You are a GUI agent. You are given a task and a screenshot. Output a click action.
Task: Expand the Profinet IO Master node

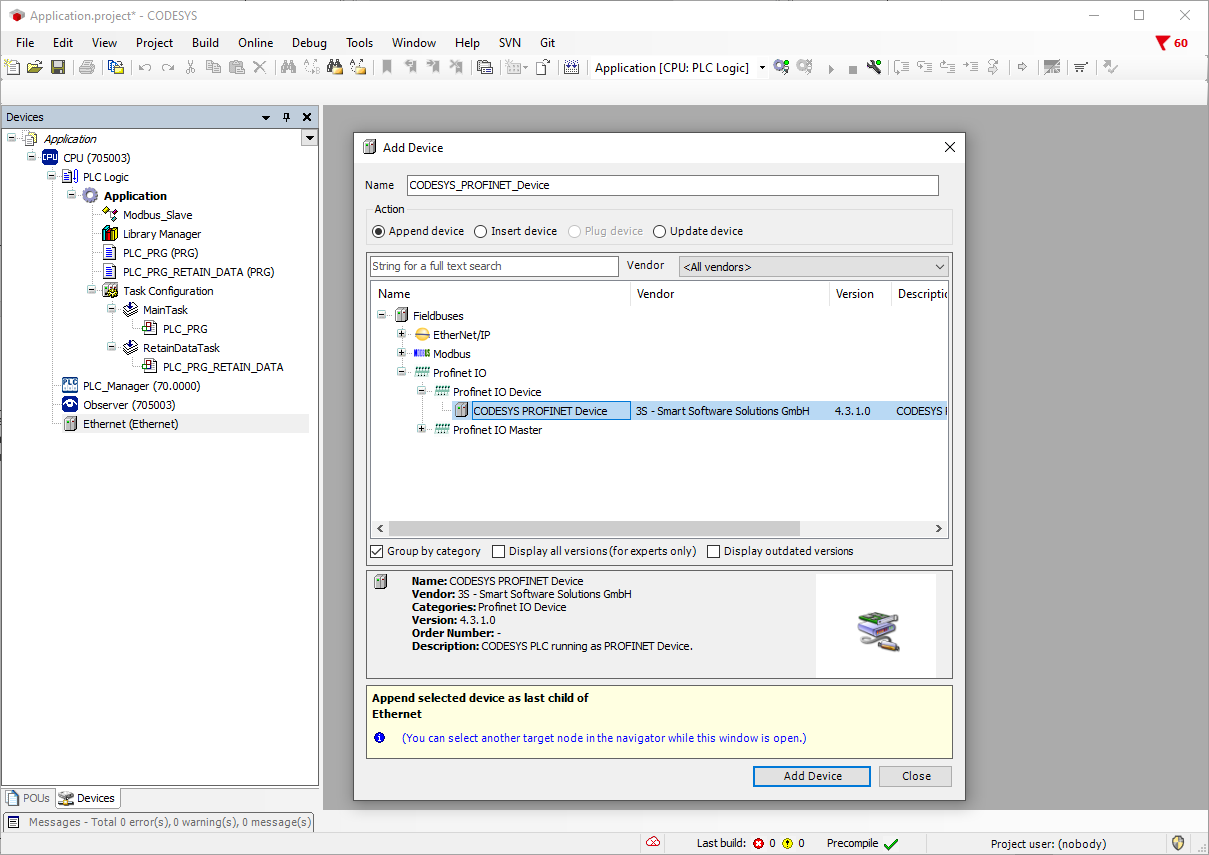pyautogui.click(x=422, y=430)
